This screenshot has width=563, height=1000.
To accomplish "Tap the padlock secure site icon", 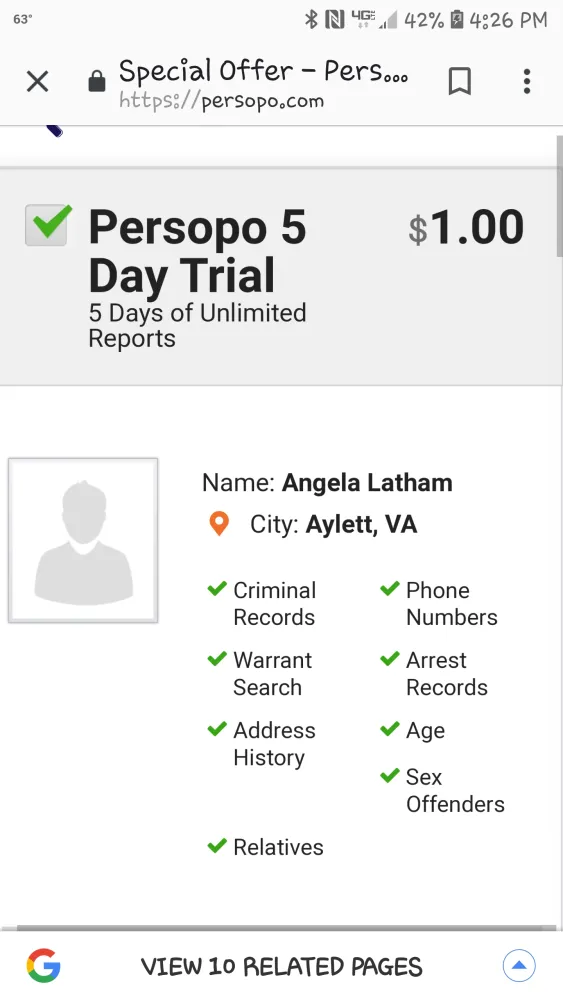I will (x=97, y=81).
